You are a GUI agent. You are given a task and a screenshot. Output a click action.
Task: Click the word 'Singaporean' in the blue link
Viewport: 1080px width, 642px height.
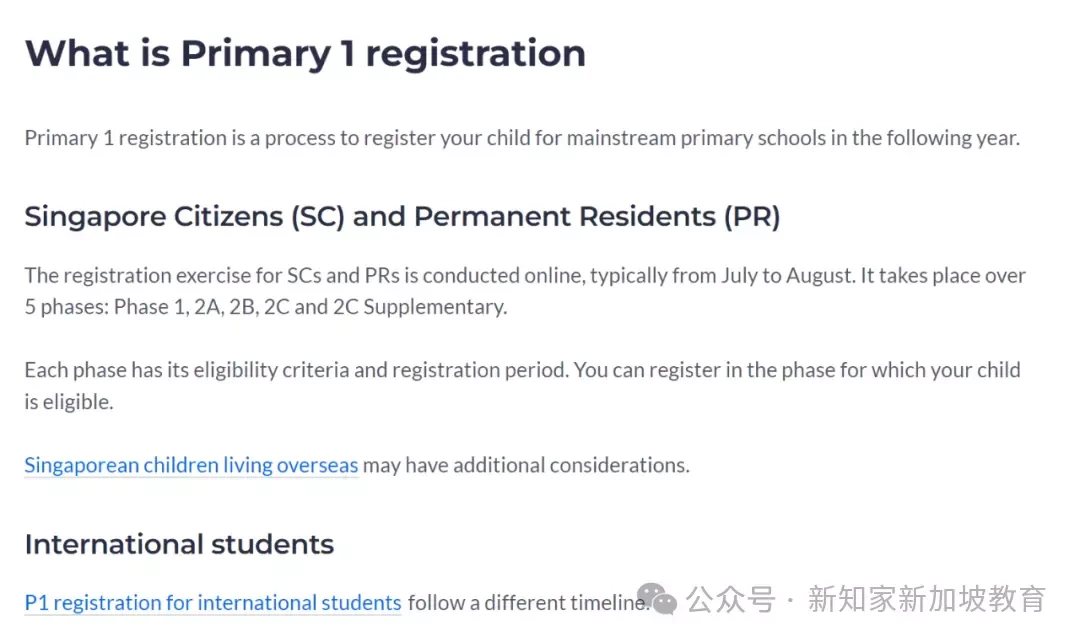pyautogui.click(x=82, y=466)
